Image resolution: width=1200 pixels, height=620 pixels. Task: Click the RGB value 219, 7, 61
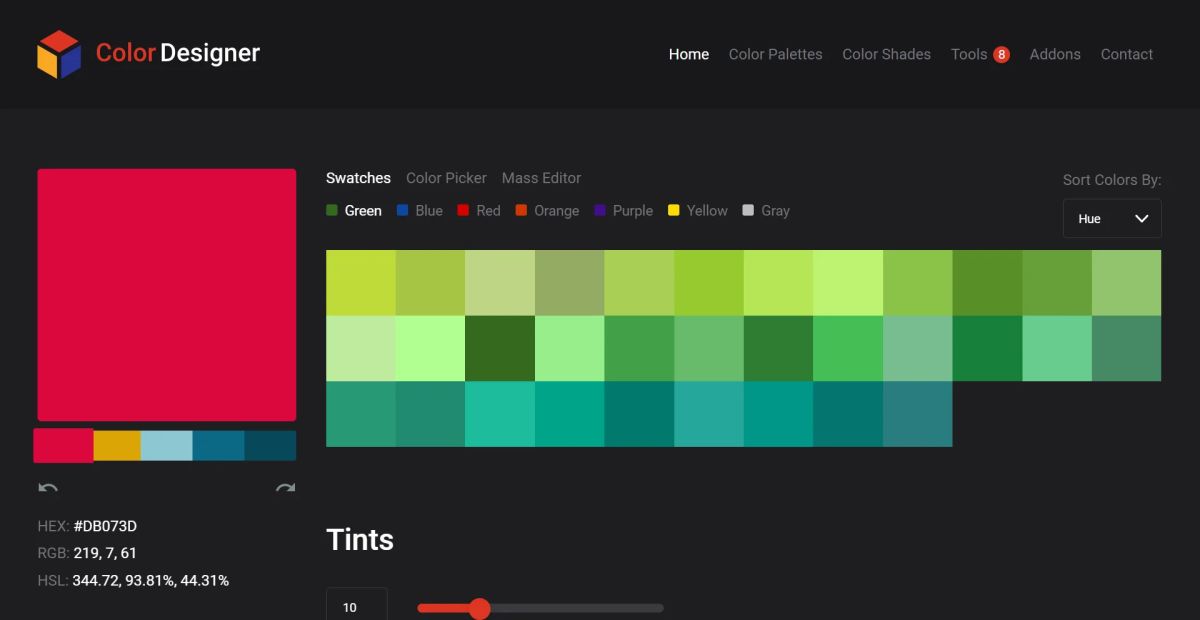point(105,553)
